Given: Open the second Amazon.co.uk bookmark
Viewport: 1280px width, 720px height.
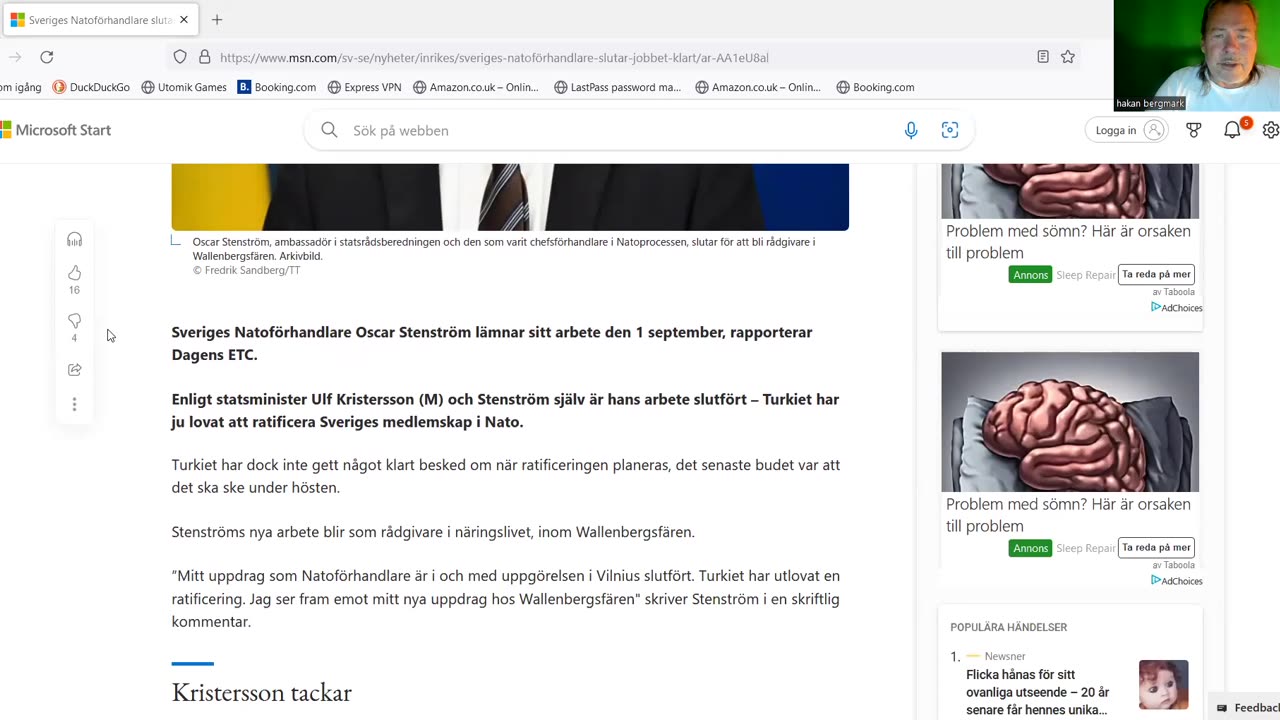Looking at the screenshot, I should coord(757,87).
